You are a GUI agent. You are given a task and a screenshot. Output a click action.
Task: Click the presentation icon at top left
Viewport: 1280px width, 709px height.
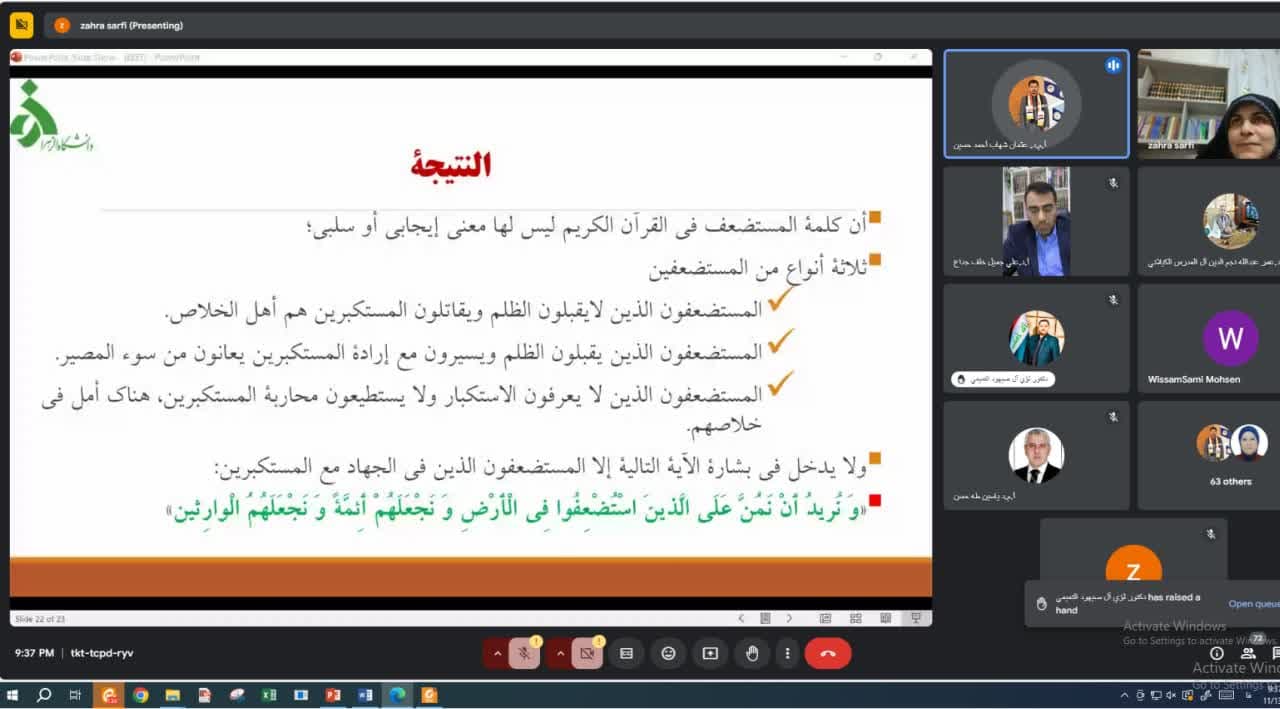(x=21, y=25)
